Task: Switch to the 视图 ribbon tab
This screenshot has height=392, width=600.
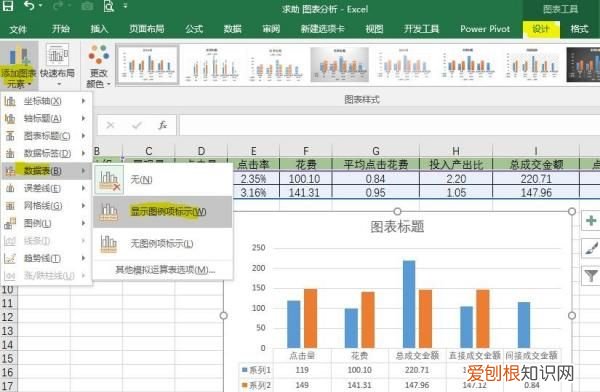Action: point(374,29)
